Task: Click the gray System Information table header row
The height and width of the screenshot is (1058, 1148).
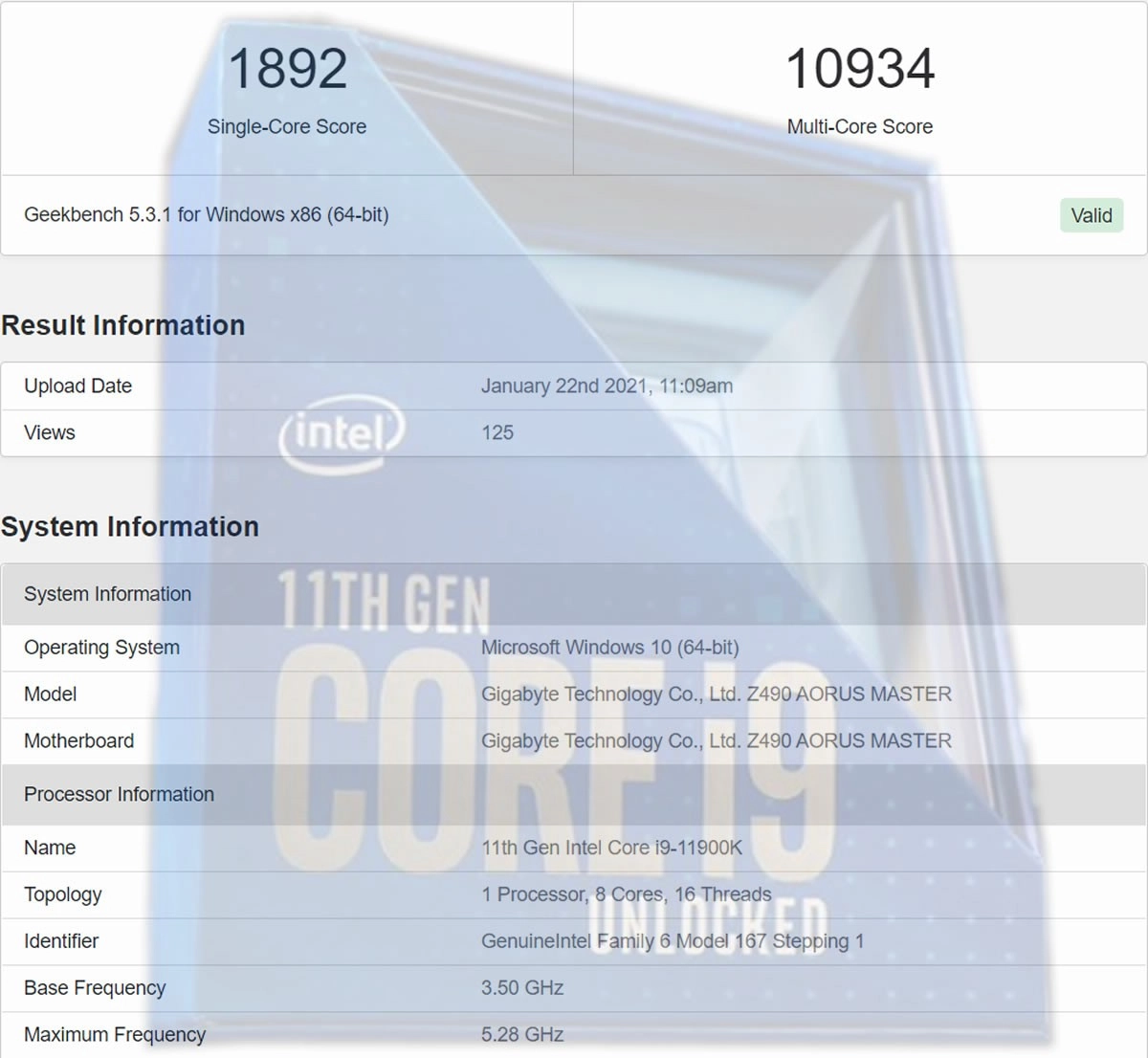Action: (574, 594)
